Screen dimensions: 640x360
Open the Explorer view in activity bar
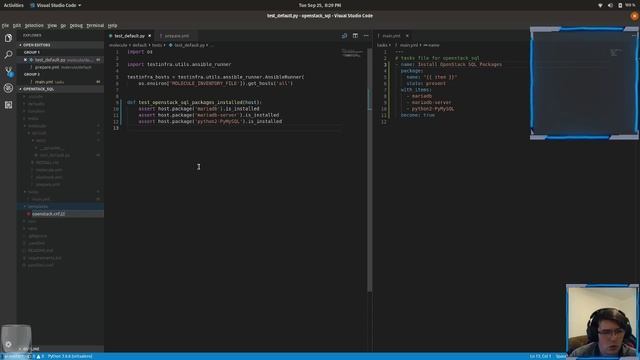[x=8, y=38]
